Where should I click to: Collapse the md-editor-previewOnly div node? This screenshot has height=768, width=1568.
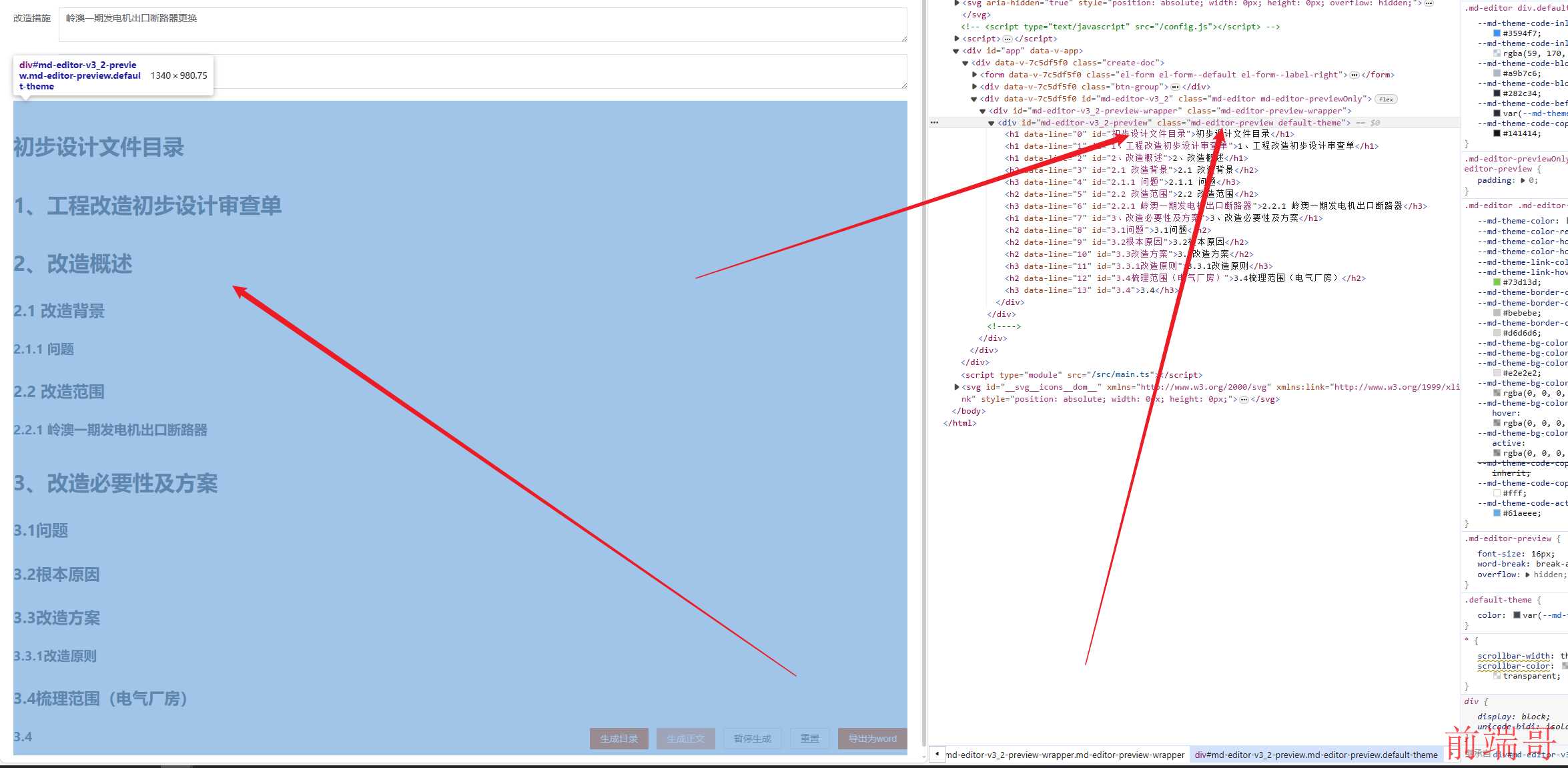[973, 99]
